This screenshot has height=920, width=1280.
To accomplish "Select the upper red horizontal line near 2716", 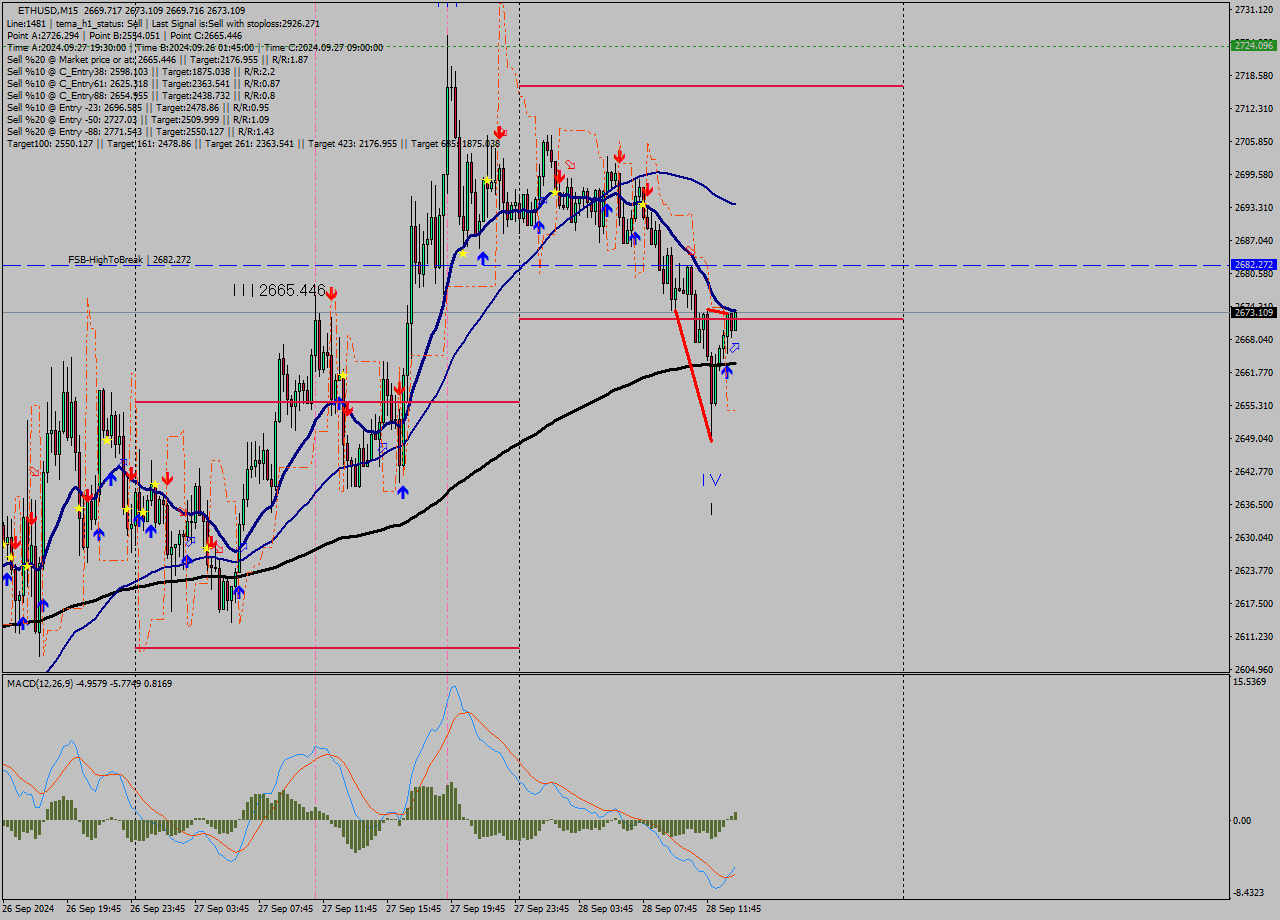I will 710,86.
